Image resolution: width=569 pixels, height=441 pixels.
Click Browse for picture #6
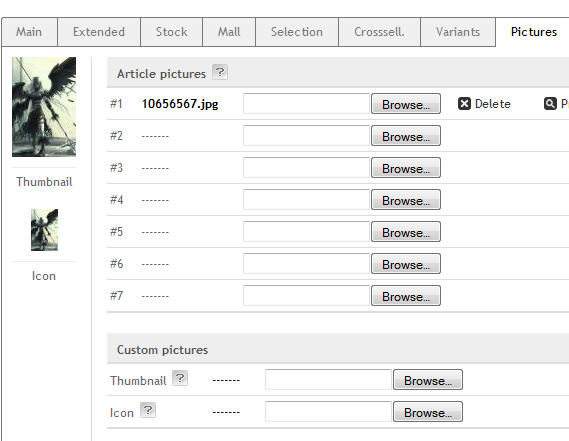406,264
